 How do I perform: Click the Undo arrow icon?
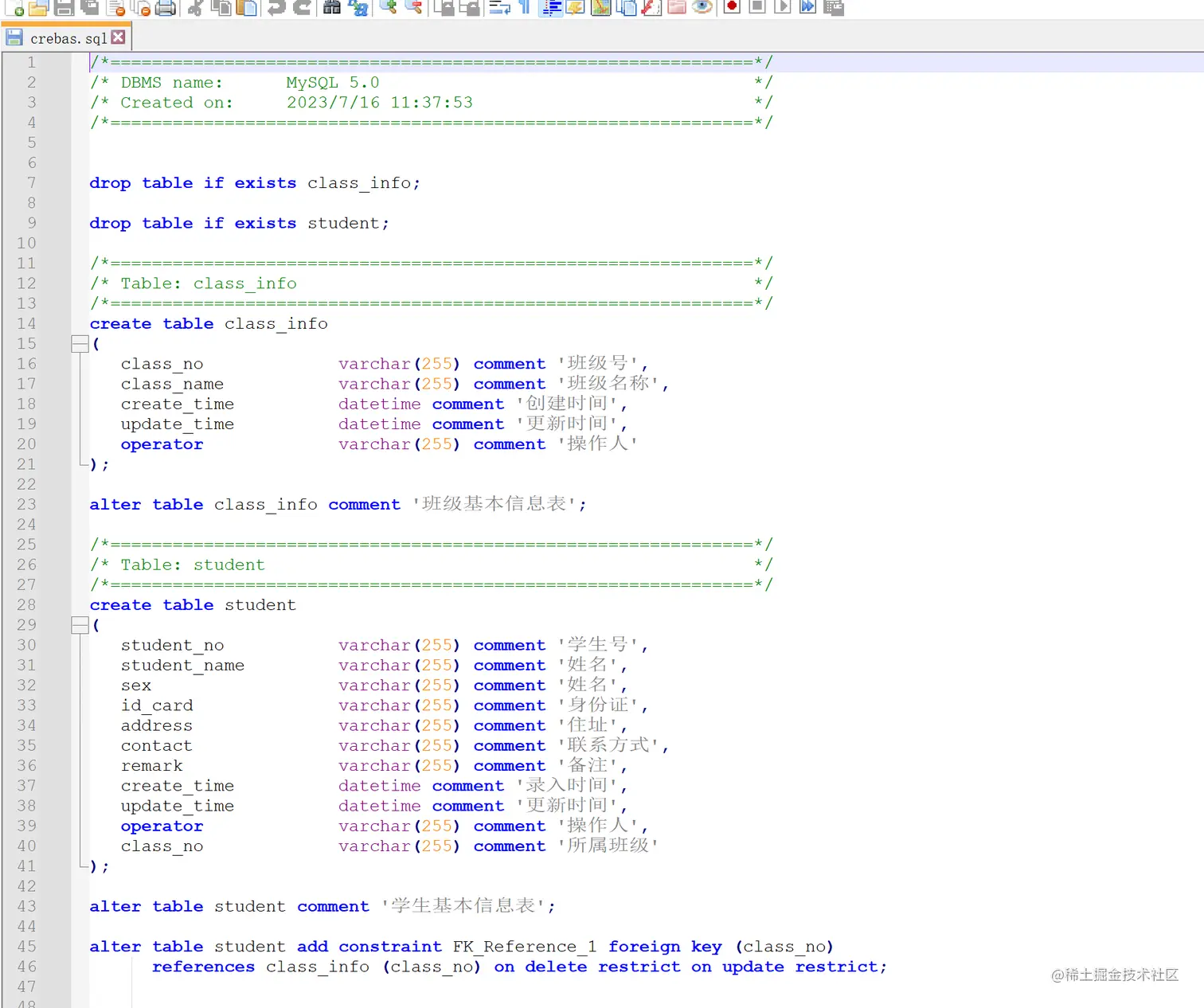pyautogui.click(x=276, y=7)
